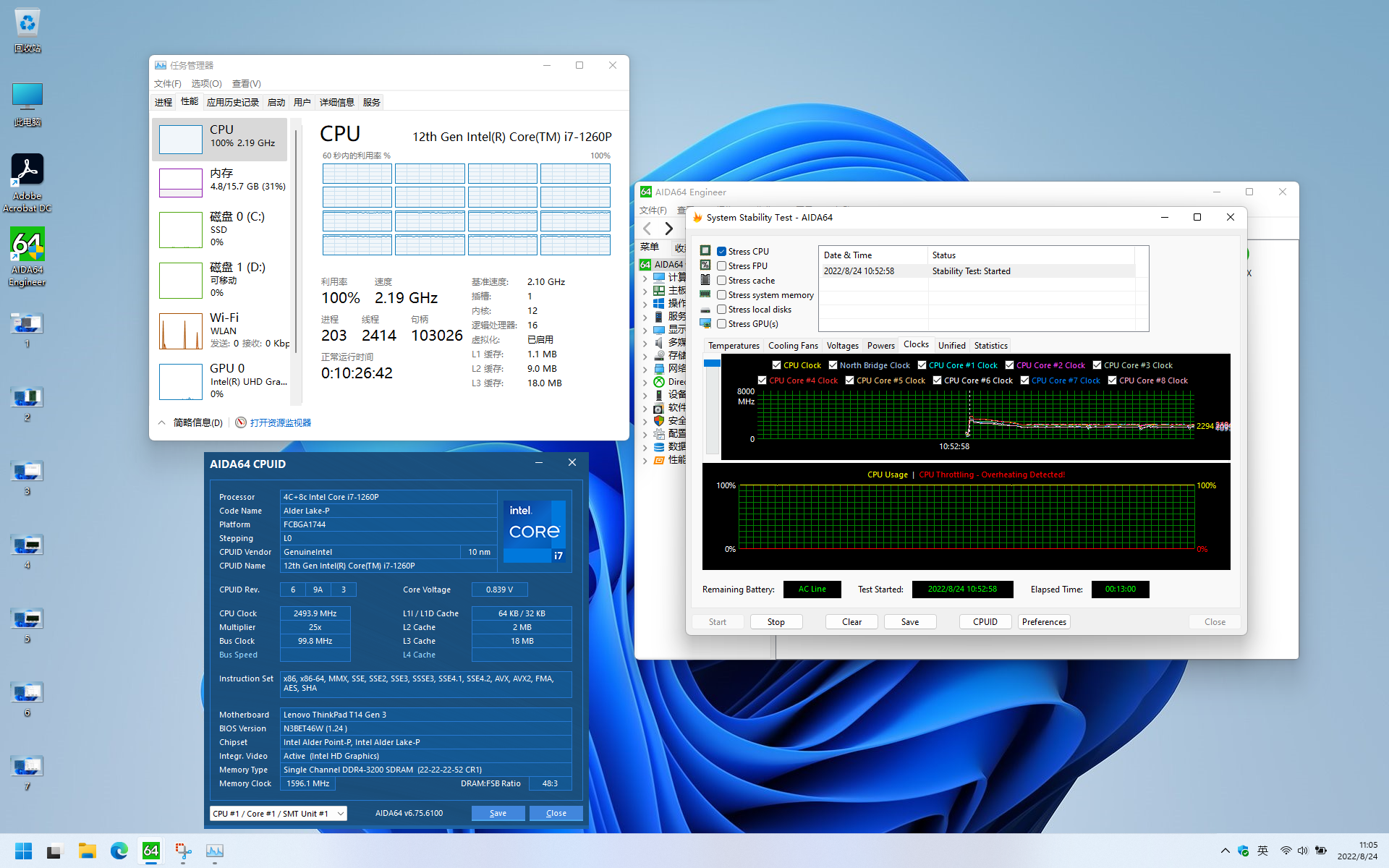Expand the first collapsed node under AIDA64 in the tree
This screenshot has width=1389, height=868.
[645, 278]
